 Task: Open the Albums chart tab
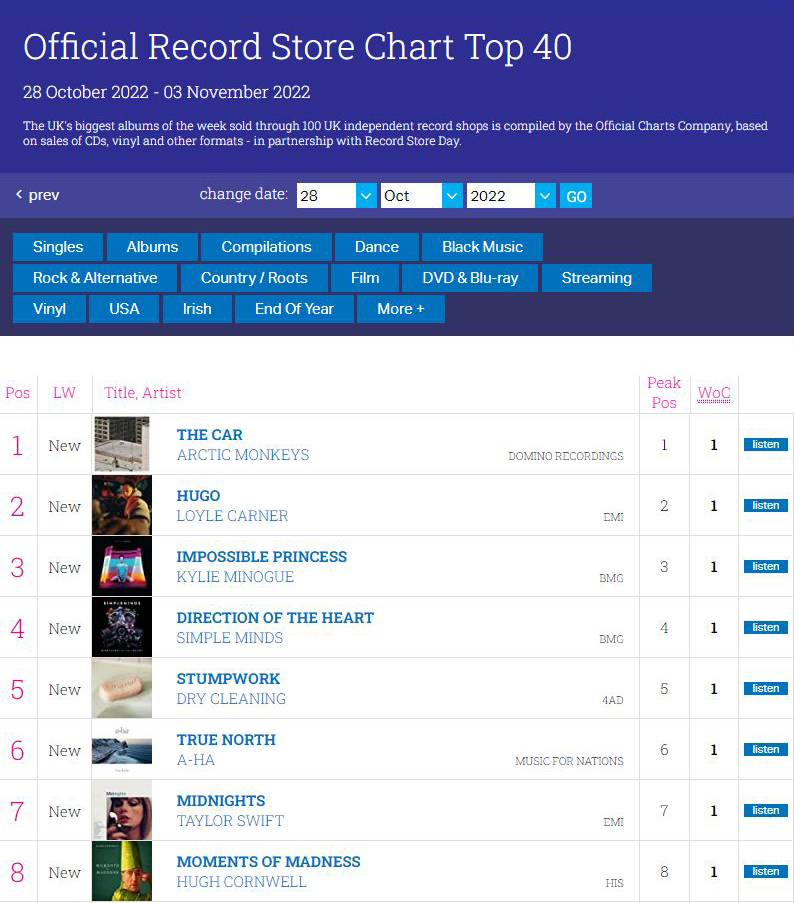(152, 247)
